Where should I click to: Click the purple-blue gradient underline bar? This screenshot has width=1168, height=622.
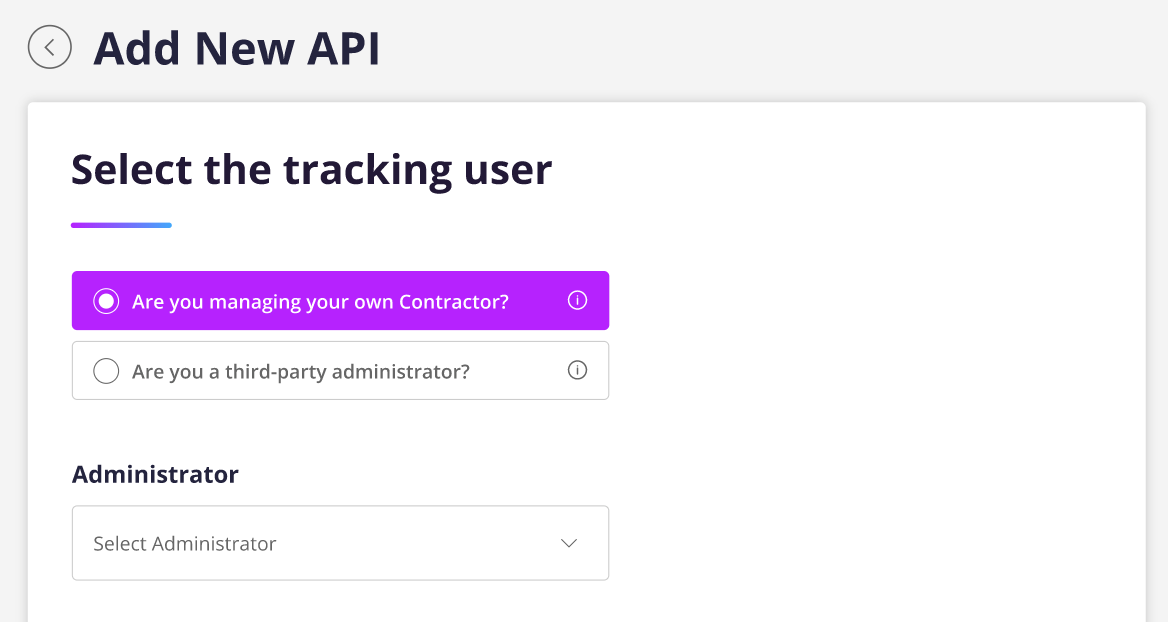(121, 225)
